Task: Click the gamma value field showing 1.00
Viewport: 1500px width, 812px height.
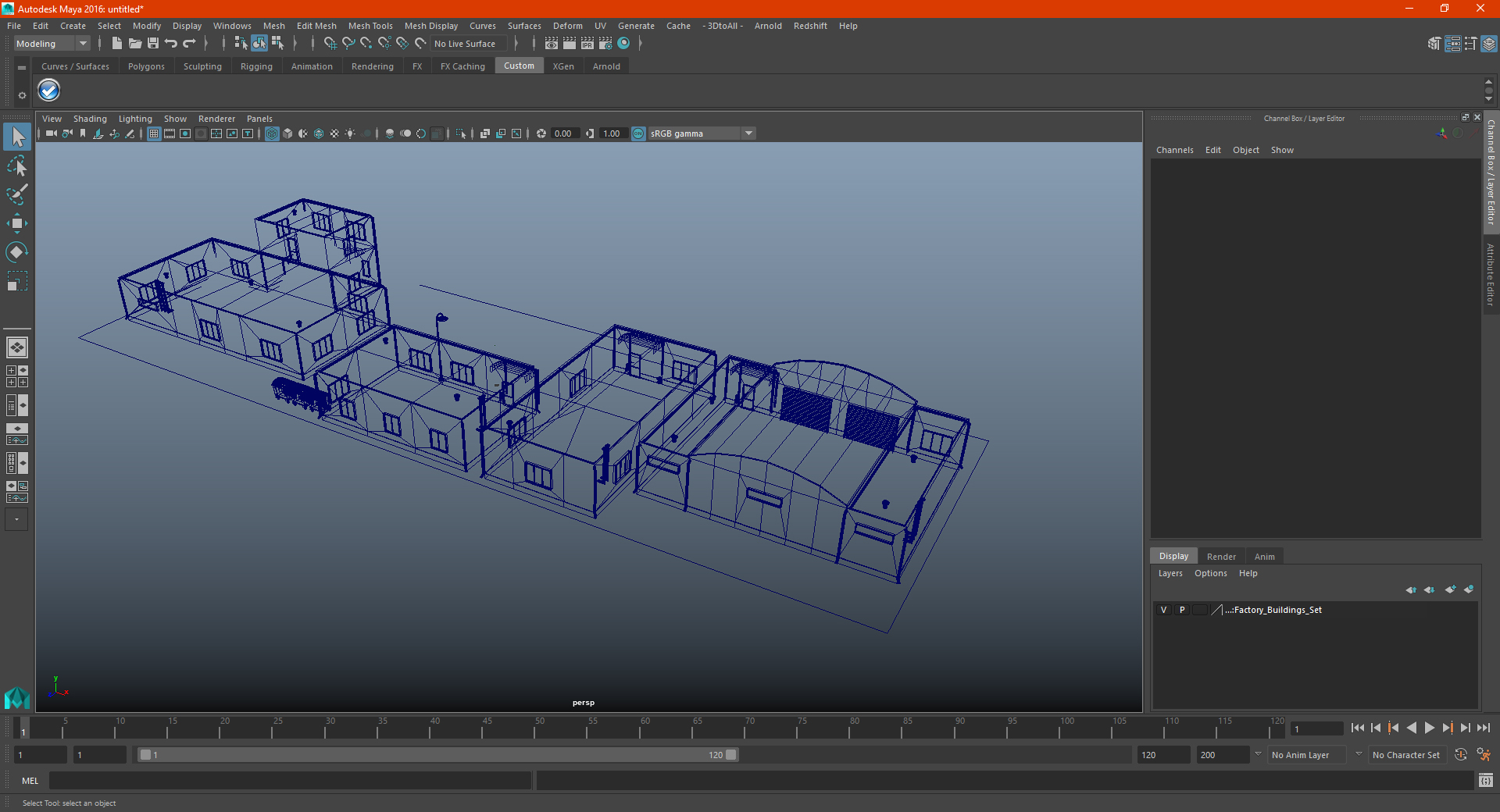Action: [612, 134]
